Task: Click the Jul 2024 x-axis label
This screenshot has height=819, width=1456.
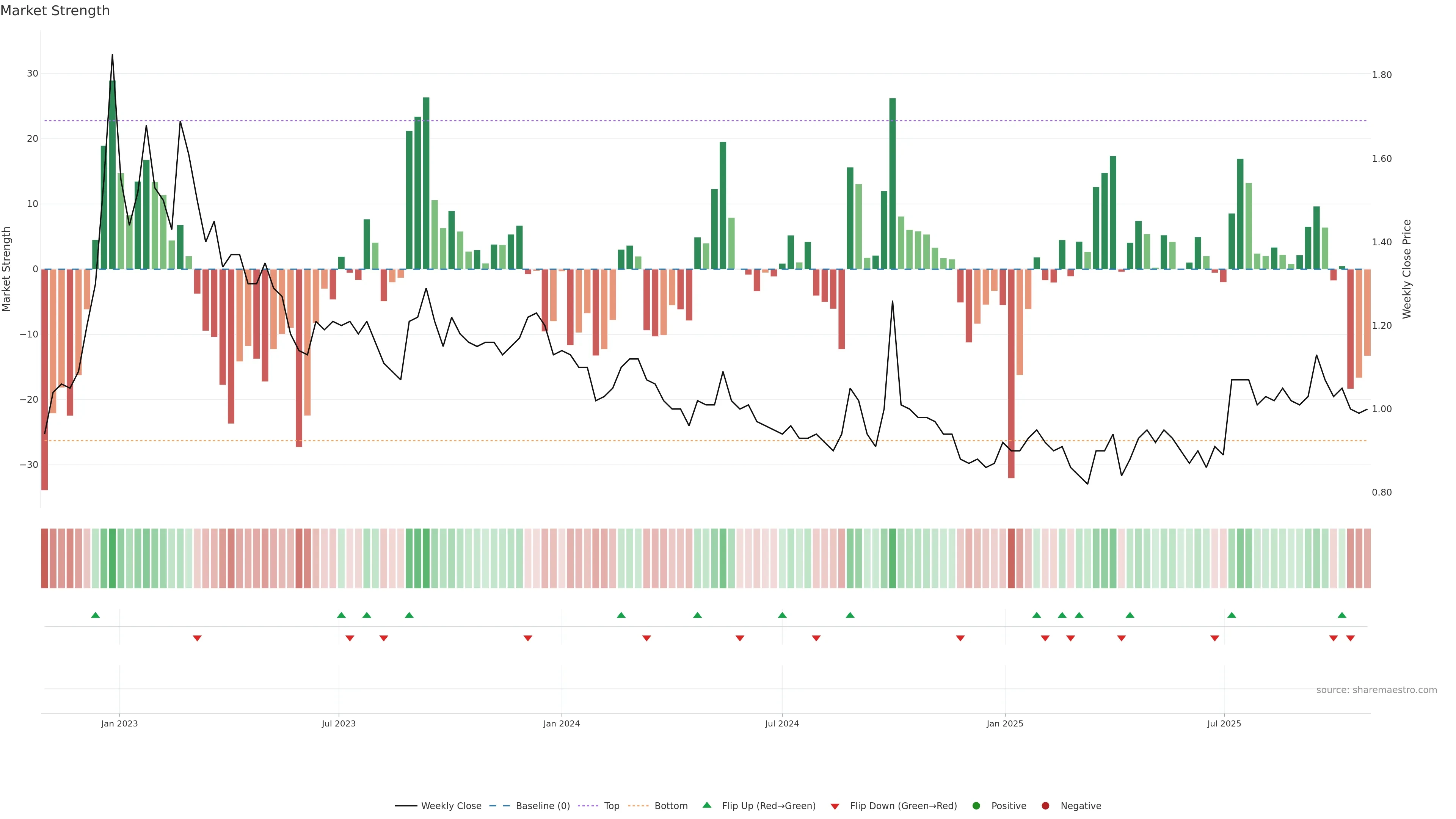Action: click(x=782, y=723)
